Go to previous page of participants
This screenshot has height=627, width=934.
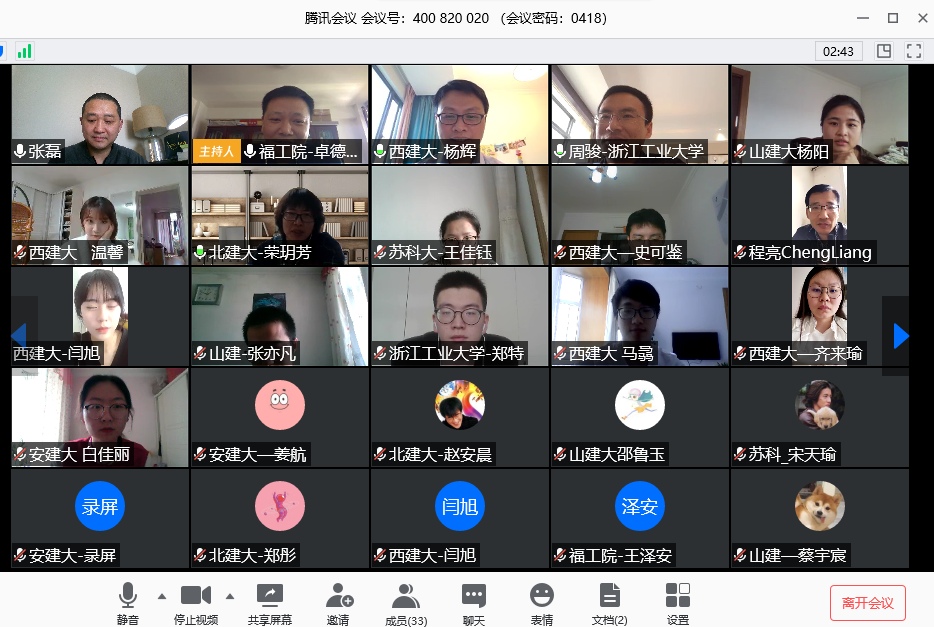[19, 336]
